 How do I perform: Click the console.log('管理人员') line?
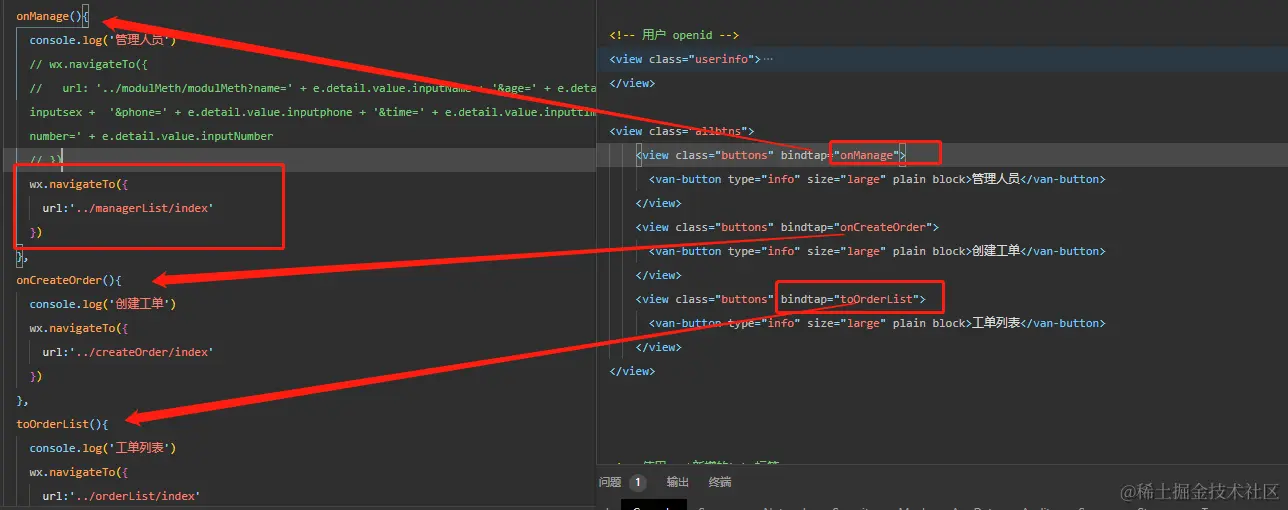(102, 40)
